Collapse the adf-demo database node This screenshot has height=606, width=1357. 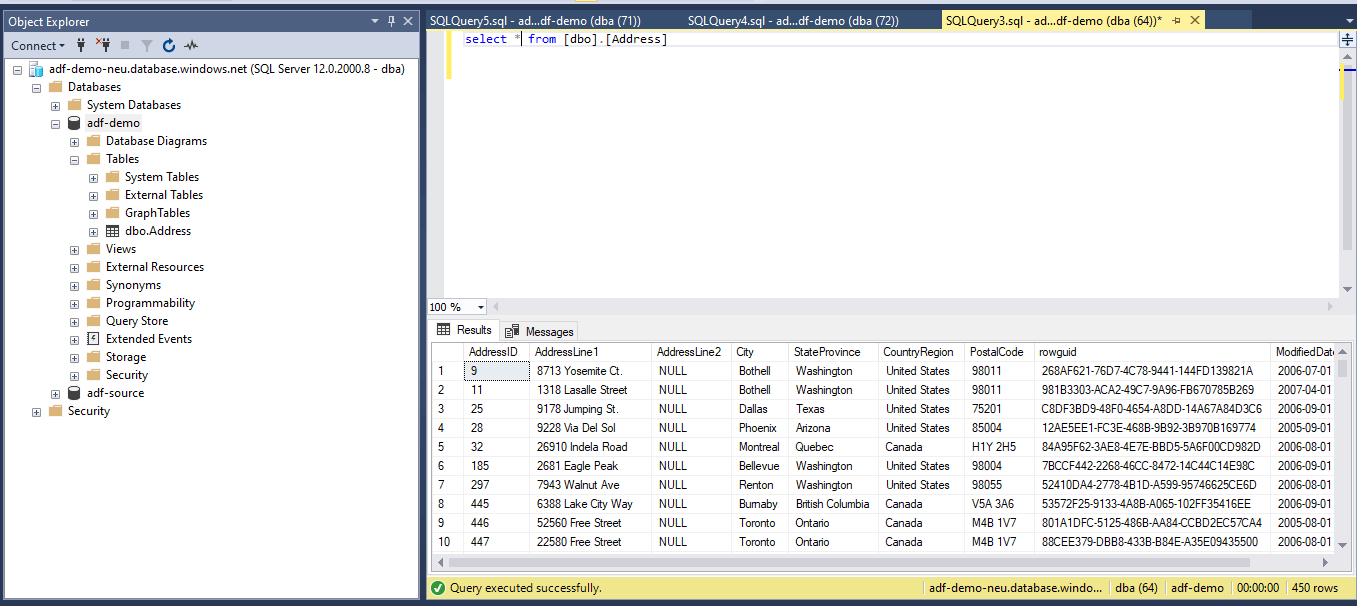pos(56,123)
